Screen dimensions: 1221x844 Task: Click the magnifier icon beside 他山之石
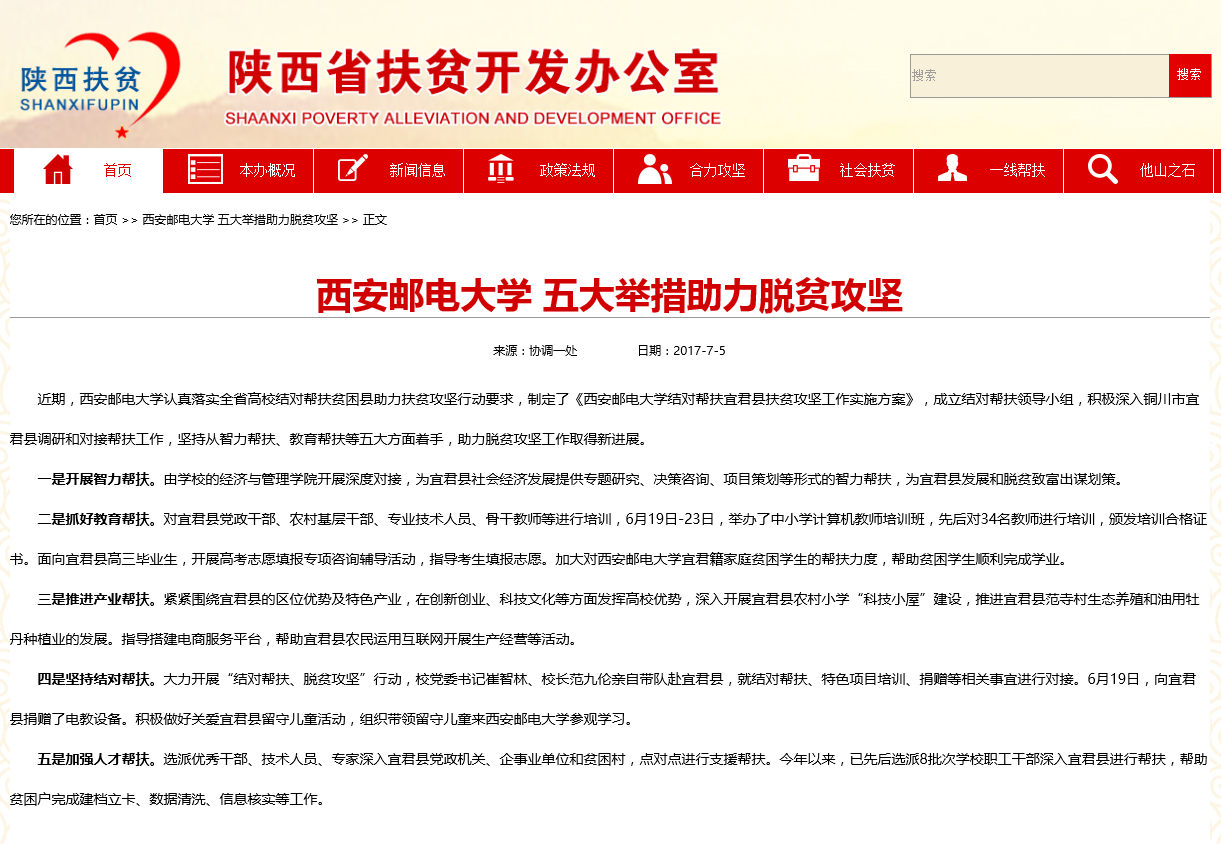pos(1102,170)
